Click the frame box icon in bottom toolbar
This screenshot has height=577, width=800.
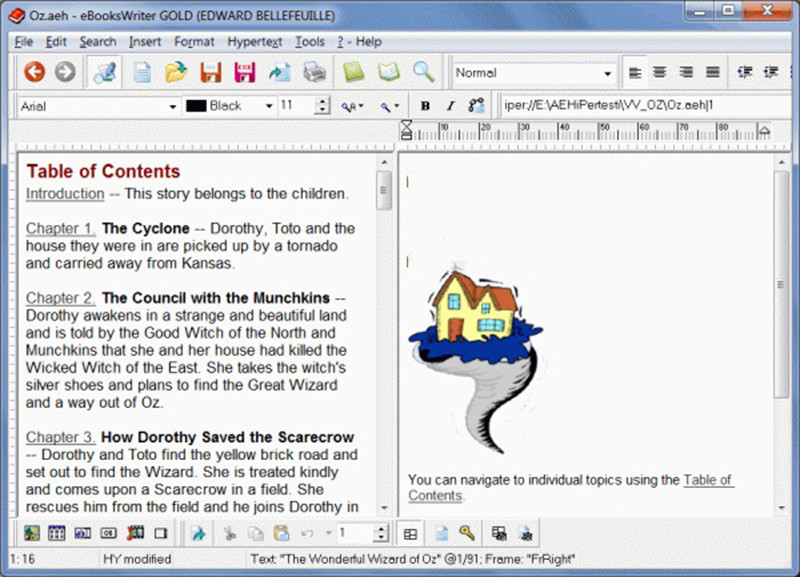tap(161, 534)
